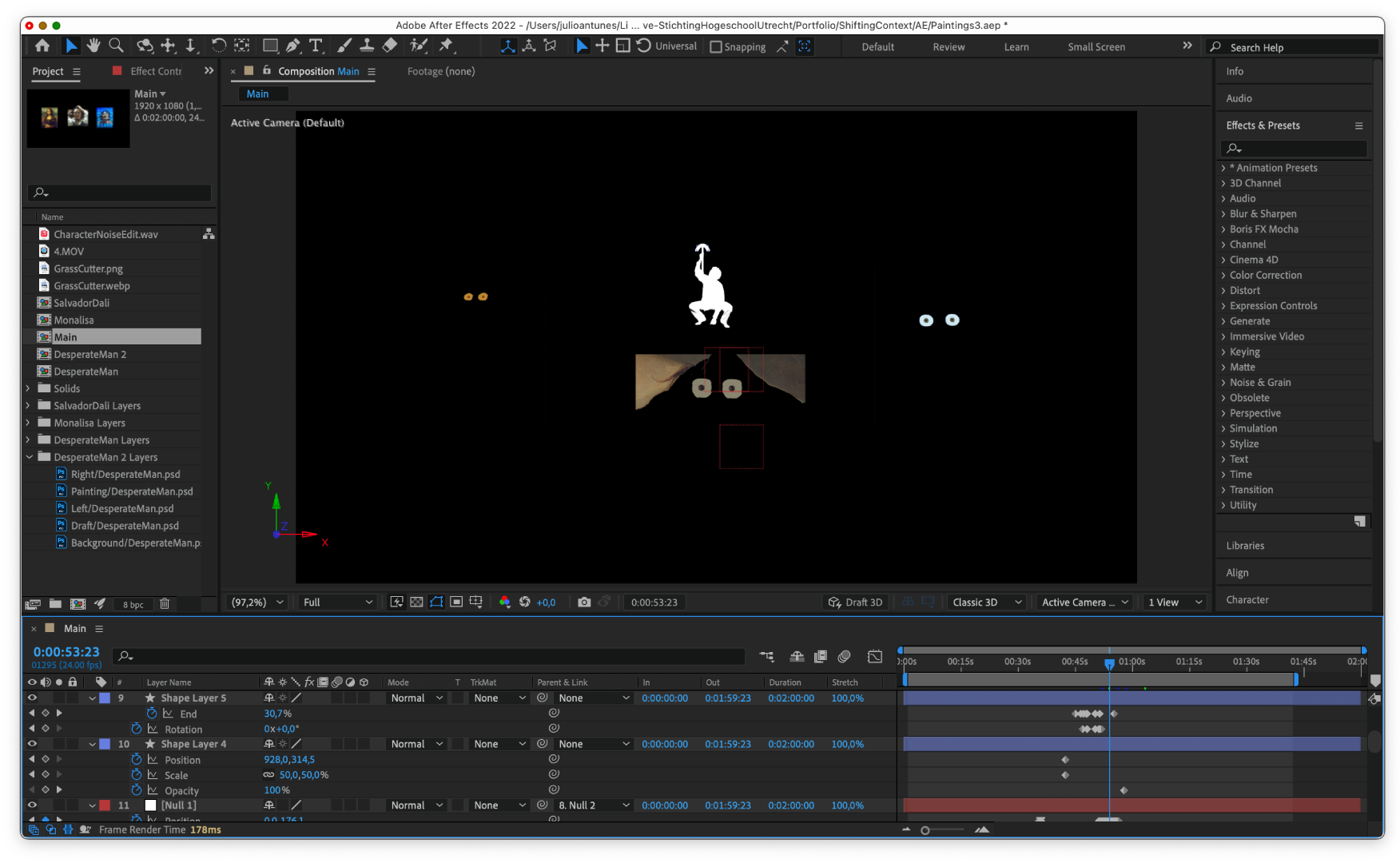Click the Main breadcrumb in the viewer
Viewport: 1400px width, 863px height.
pos(257,93)
